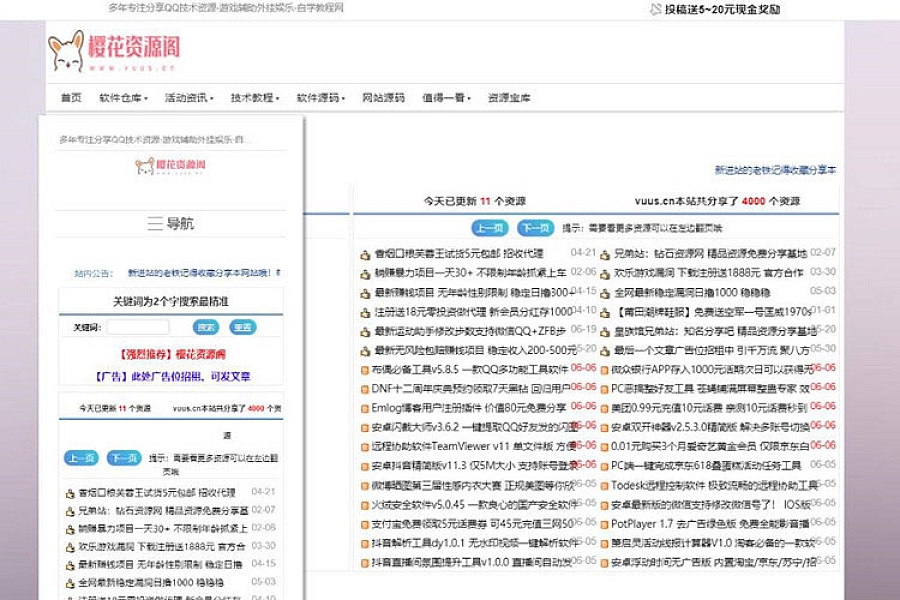The image size is (900, 600).
Task: Open 躺赚暴力项目一天30+ in the wide resource list
Action: [470, 273]
